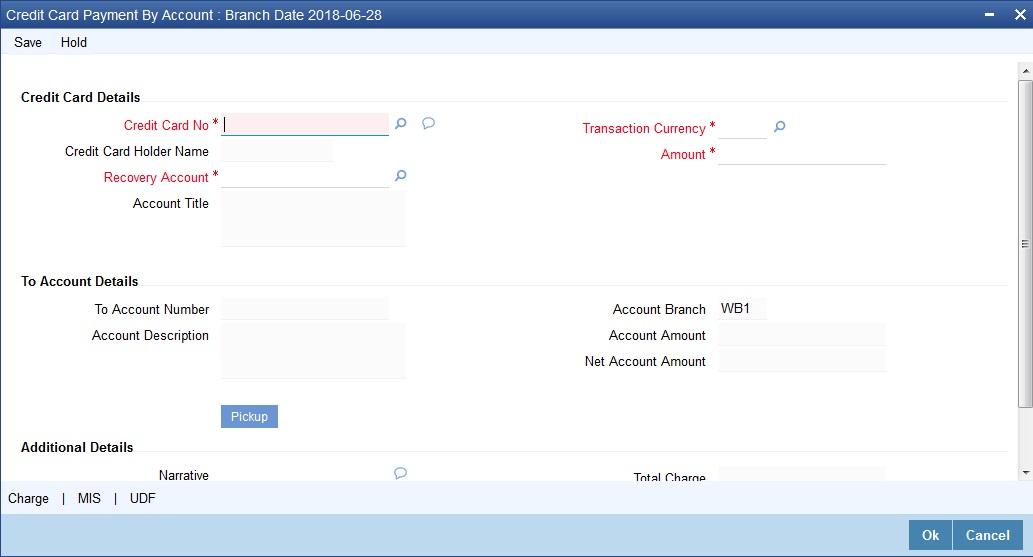The image size is (1033, 557).
Task: Open the Charge tab
Action: click(x=28, y=498)
